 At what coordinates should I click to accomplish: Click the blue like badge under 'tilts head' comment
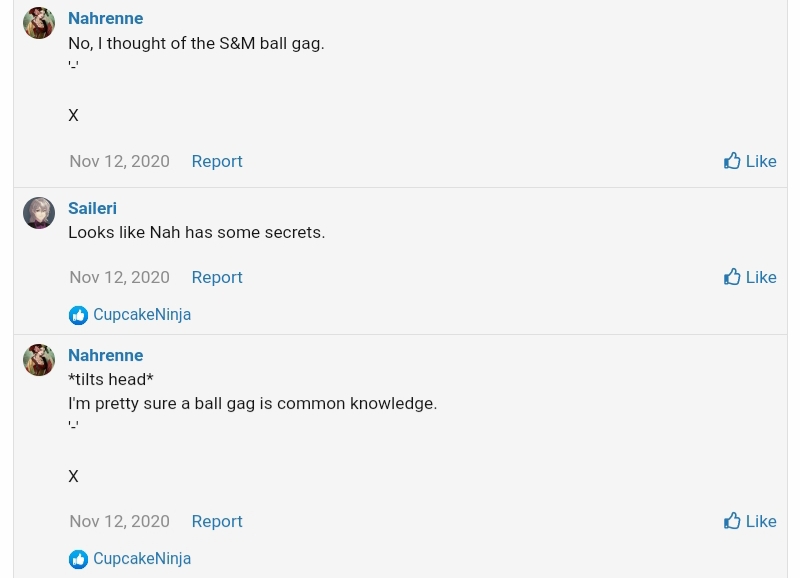[78, 559]
